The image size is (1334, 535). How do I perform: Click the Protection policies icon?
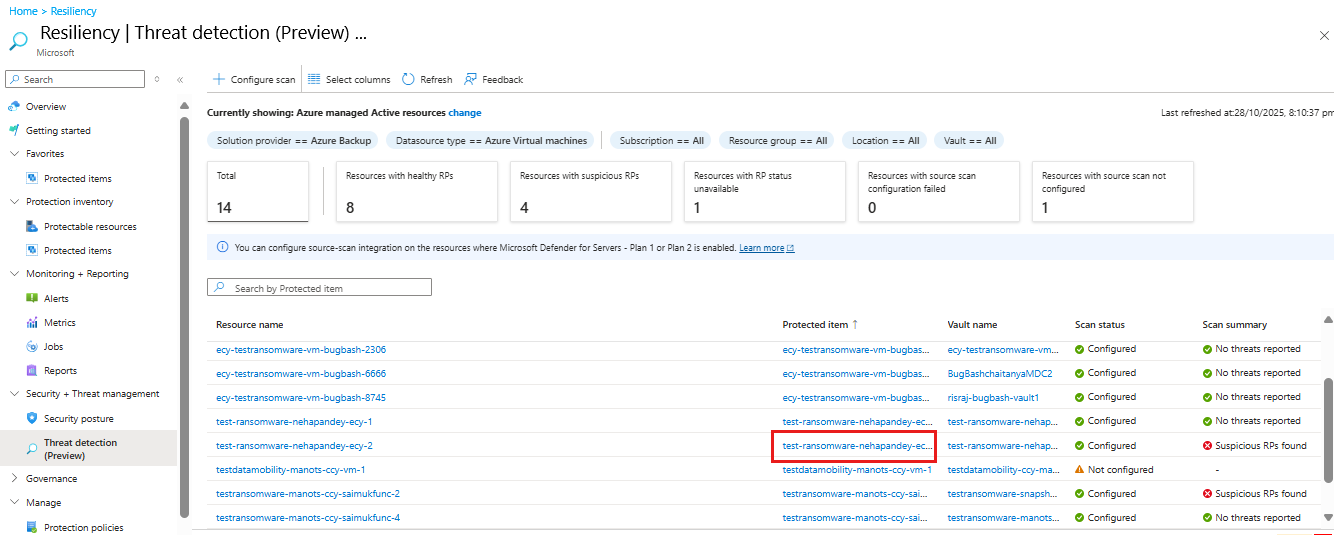32,527
